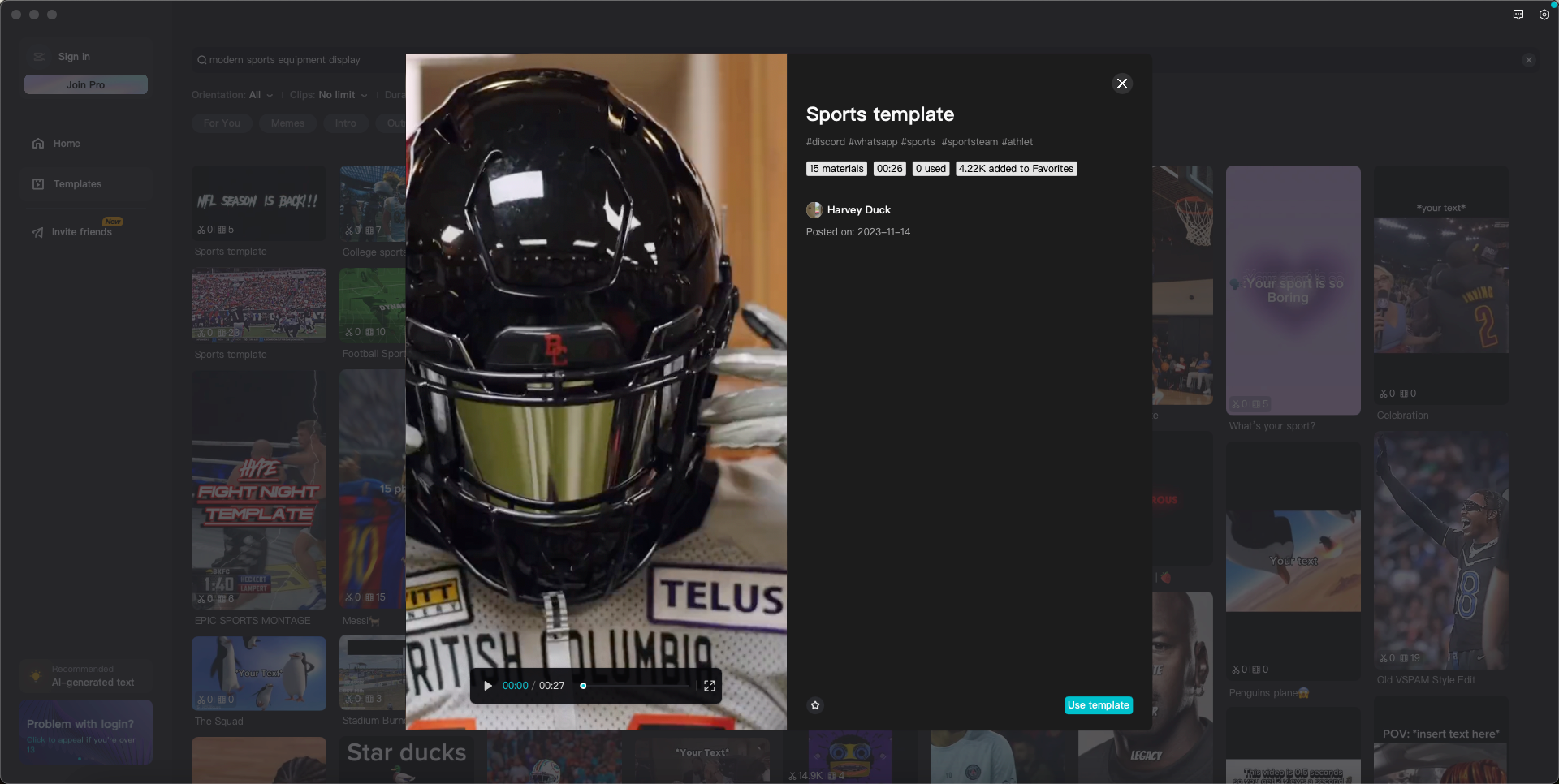Click the magnifier icon in the search bar
The height and width of the screenshot is (784, 1559).
(201, 59)
